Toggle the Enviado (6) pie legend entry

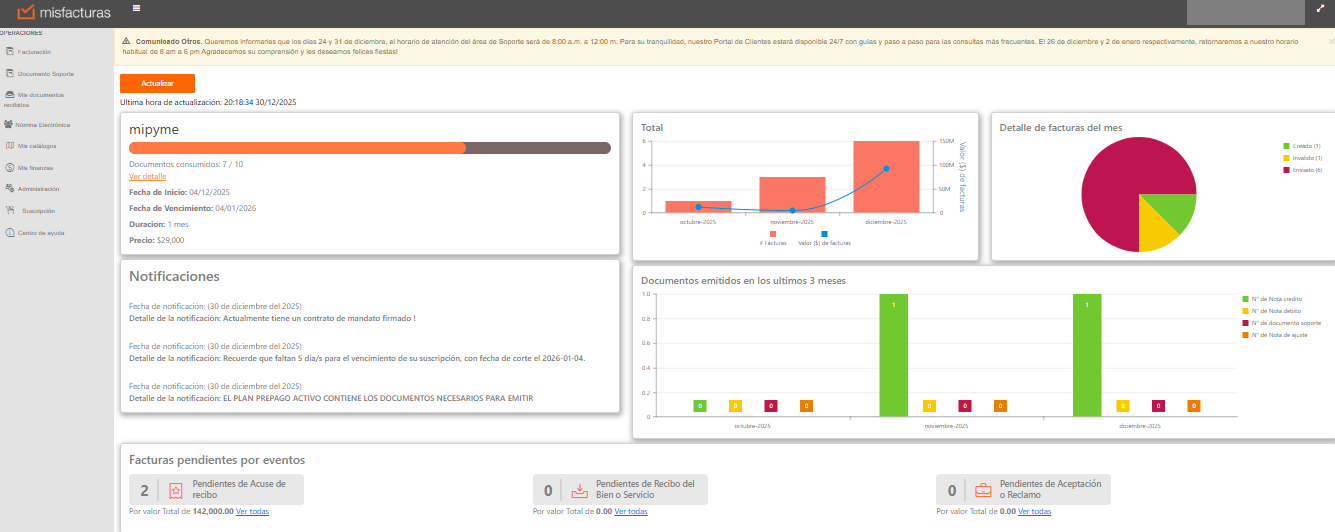(1302, 170)
